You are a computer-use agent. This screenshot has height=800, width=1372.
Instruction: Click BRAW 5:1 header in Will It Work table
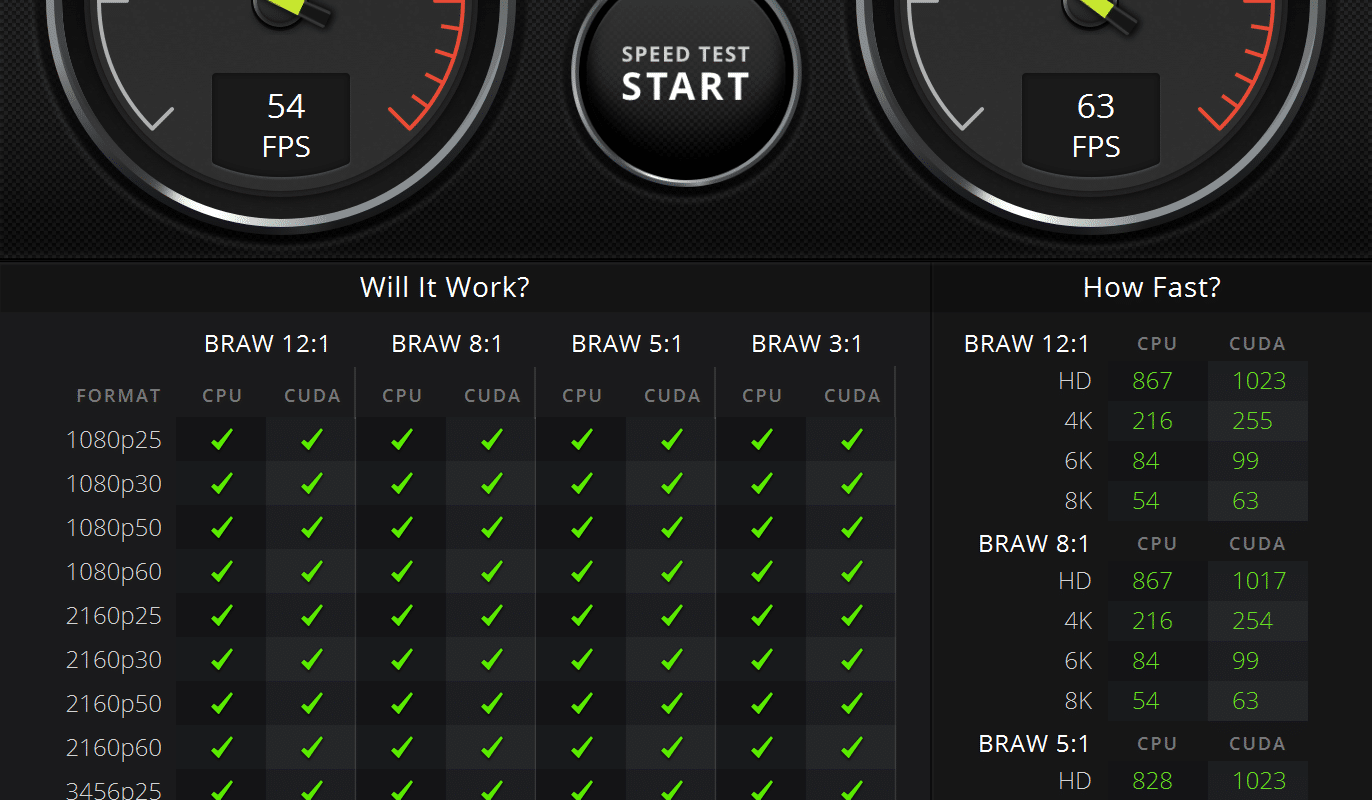[x=627, y=344]
